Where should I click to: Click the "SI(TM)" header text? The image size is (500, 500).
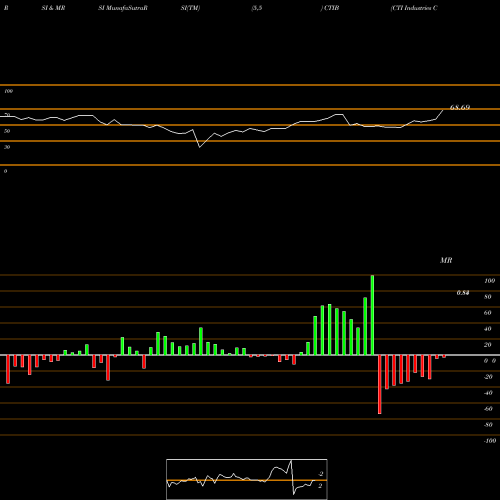click(x=190, y=8)
